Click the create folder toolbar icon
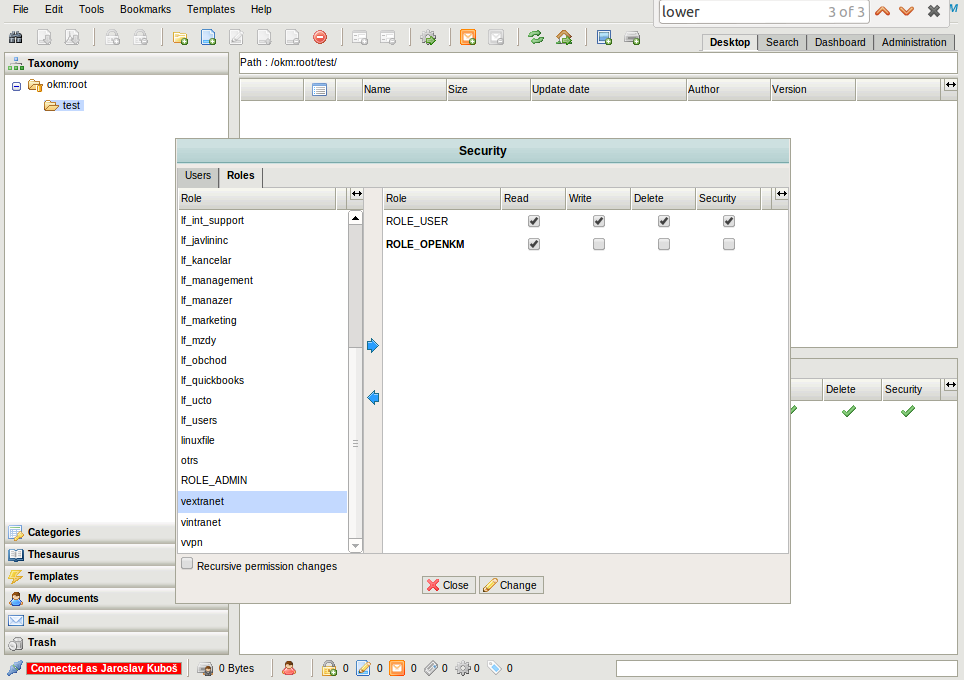This screenshot has width=964, height=680. click(181, 38)
